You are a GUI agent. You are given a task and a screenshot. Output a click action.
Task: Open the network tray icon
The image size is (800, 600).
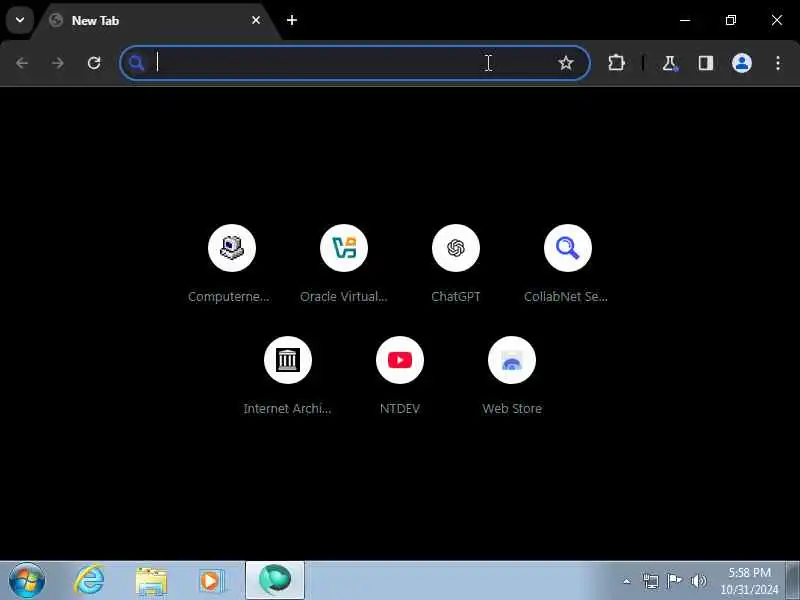(651, 581)
